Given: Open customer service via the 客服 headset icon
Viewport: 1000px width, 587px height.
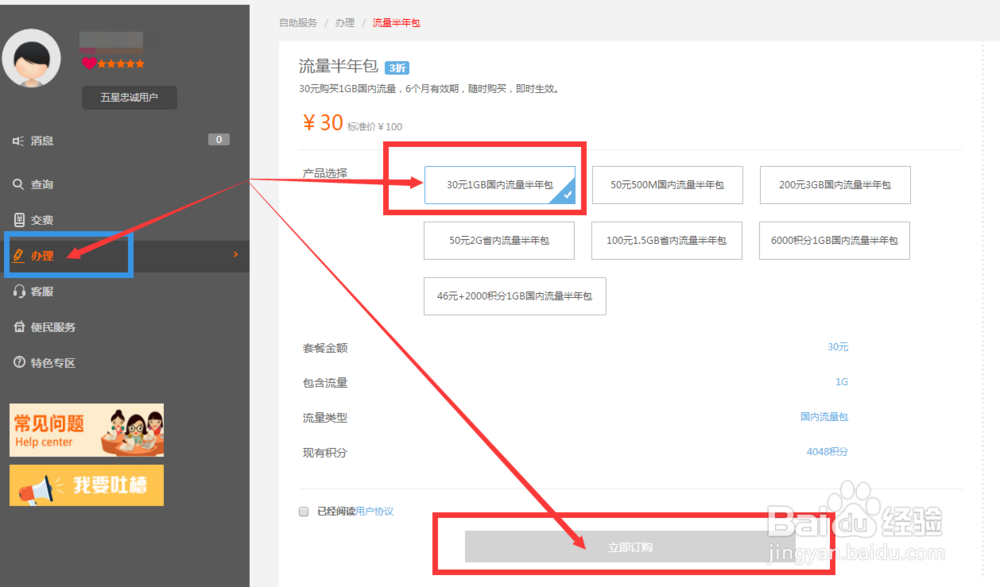Looking at the screenshot, I should [x=17, y=291].
